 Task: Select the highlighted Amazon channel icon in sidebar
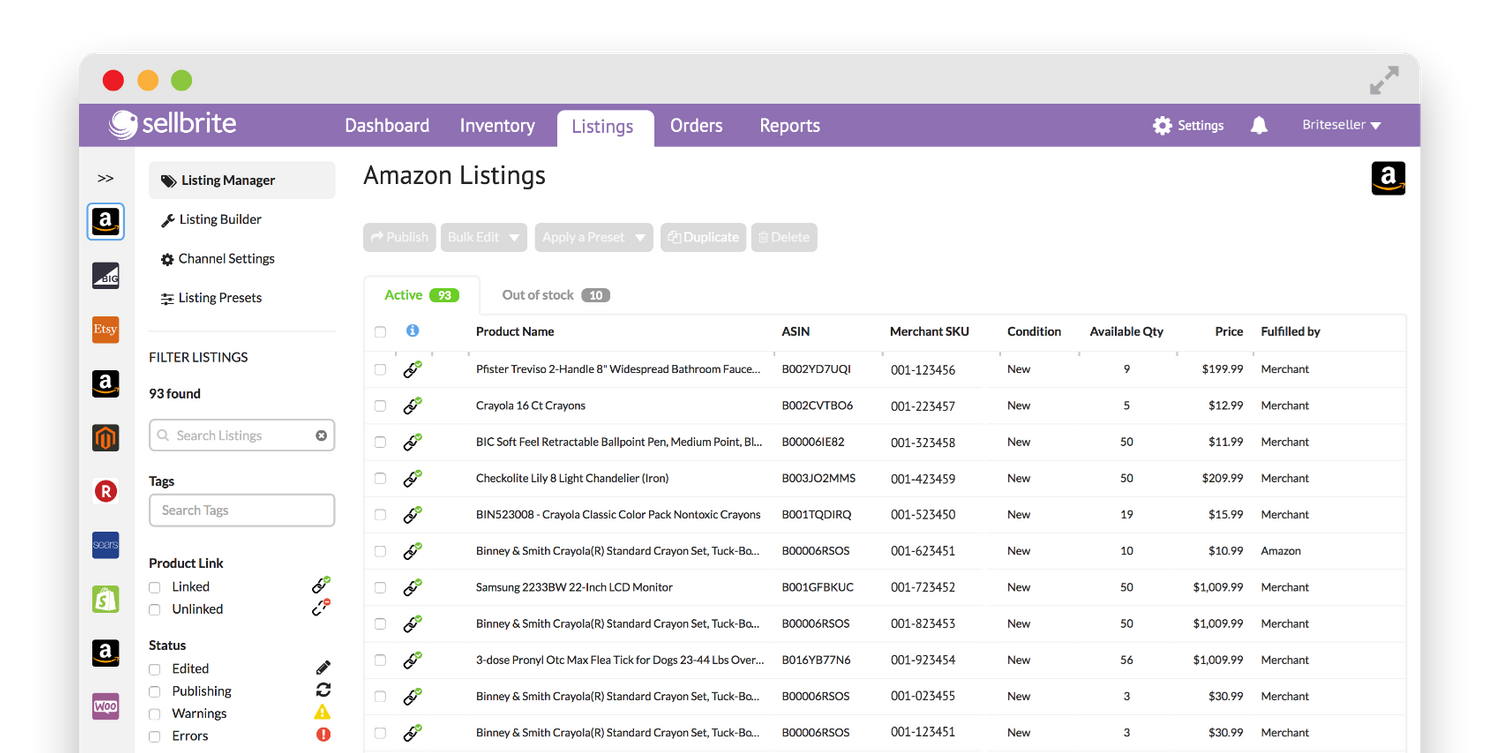tap(106, 222)
